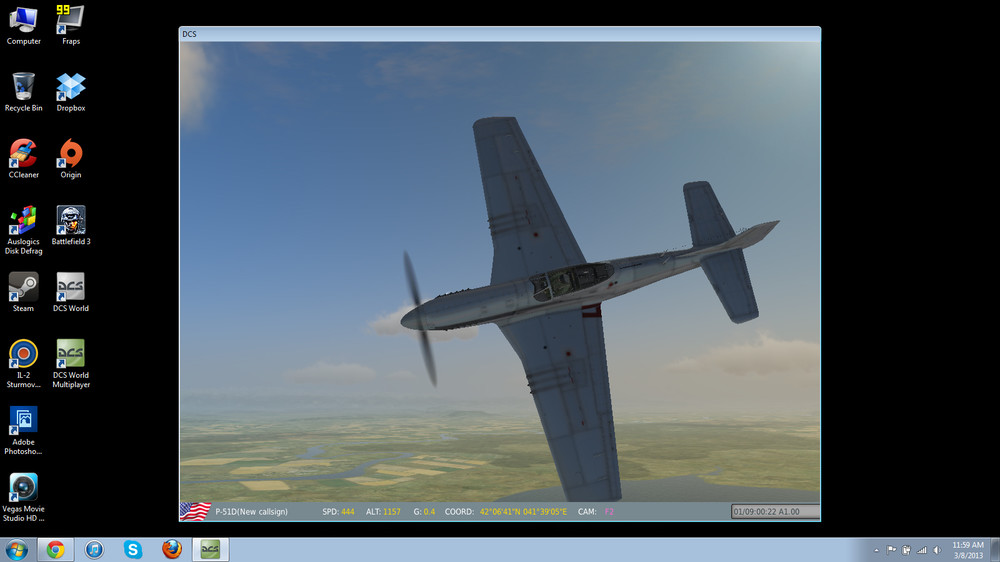Select the DCS World desktop shortcut
The image size is (1000, 562).
[x=71, y=292]
